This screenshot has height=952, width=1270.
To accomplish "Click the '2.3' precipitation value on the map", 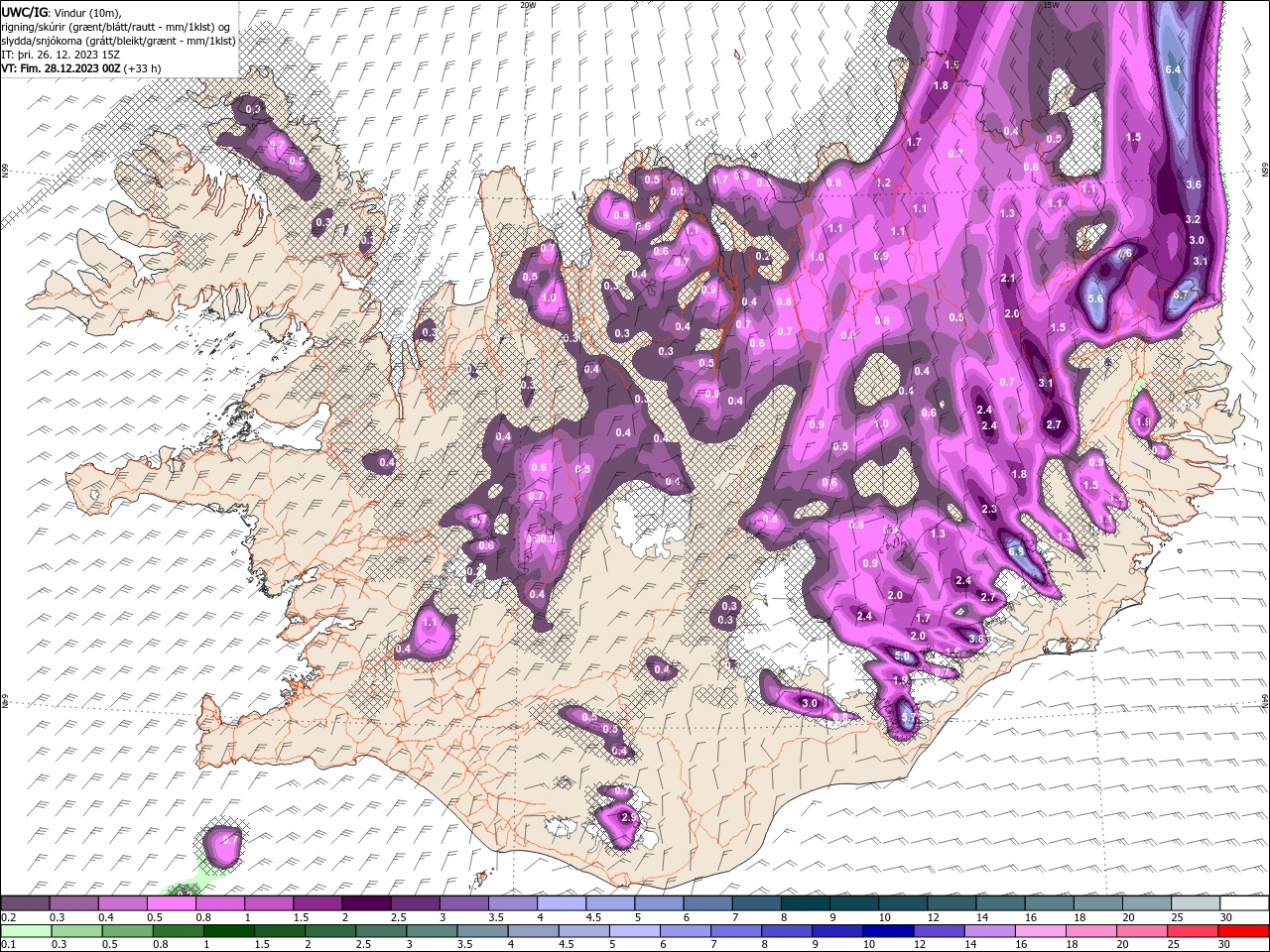I will click(x=989, y=509).
